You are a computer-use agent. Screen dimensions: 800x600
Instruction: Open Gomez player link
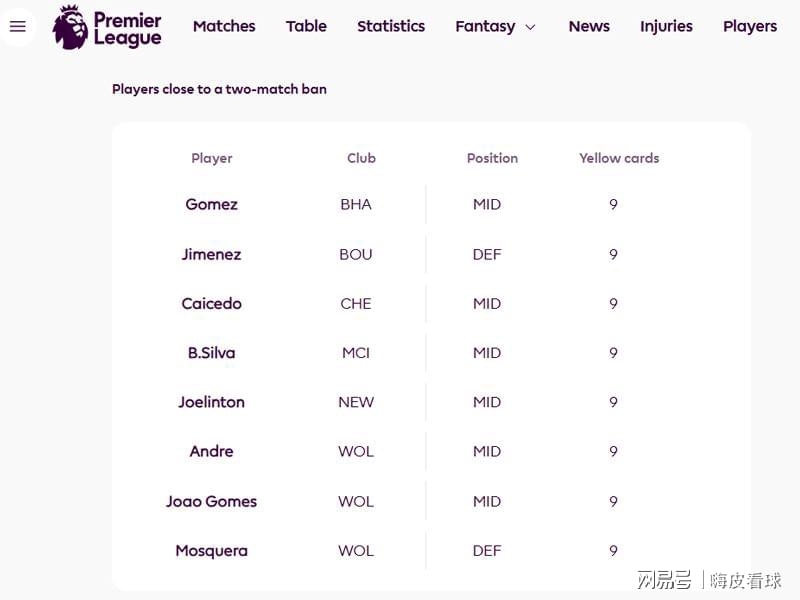212,204
